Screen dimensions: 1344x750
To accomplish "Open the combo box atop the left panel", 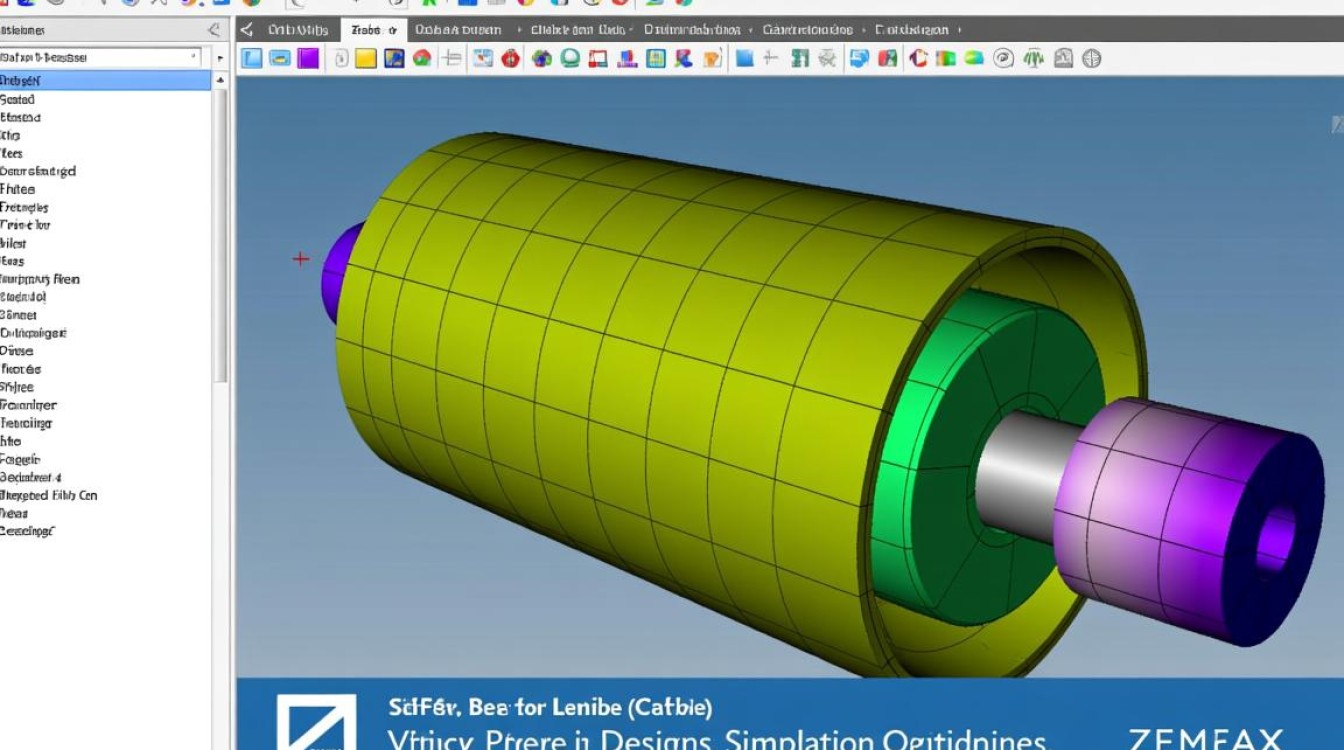I will tap(100, 58).
